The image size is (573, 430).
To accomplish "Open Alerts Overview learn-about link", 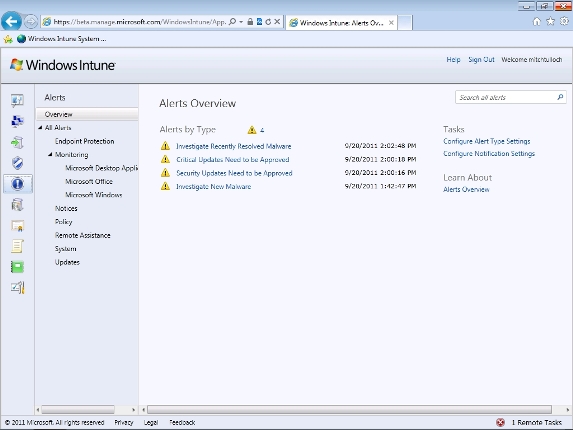I will click(x=466, y=189).
